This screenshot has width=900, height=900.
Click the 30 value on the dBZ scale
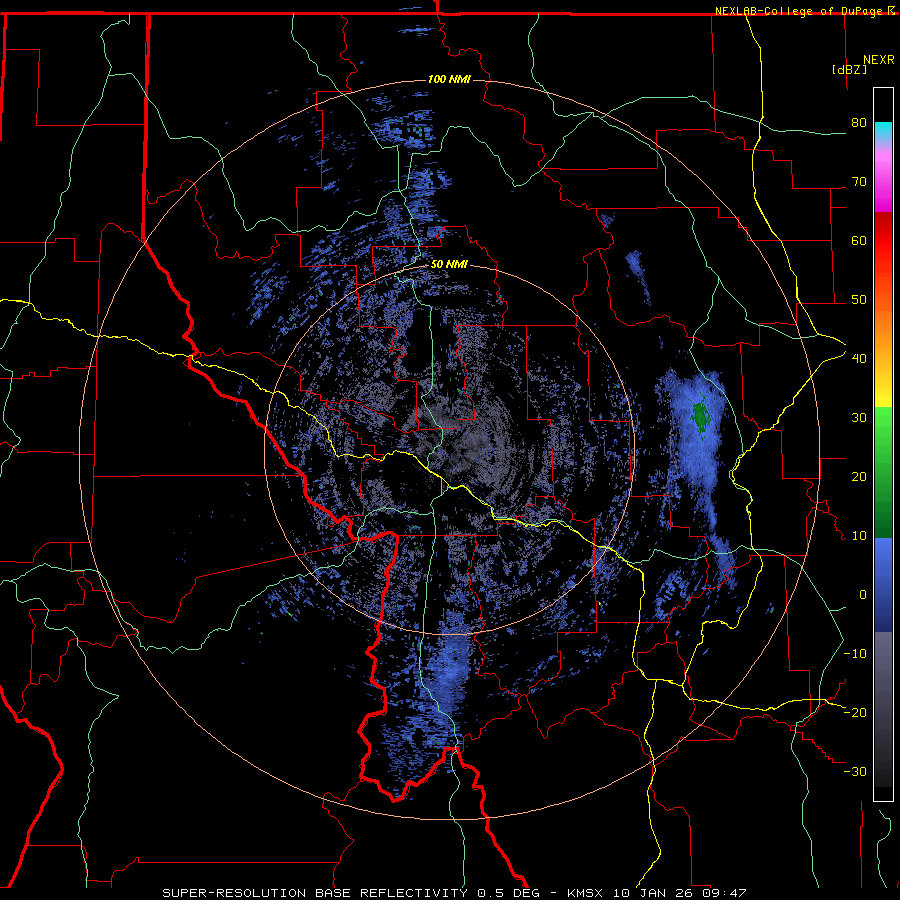(859, 418)
